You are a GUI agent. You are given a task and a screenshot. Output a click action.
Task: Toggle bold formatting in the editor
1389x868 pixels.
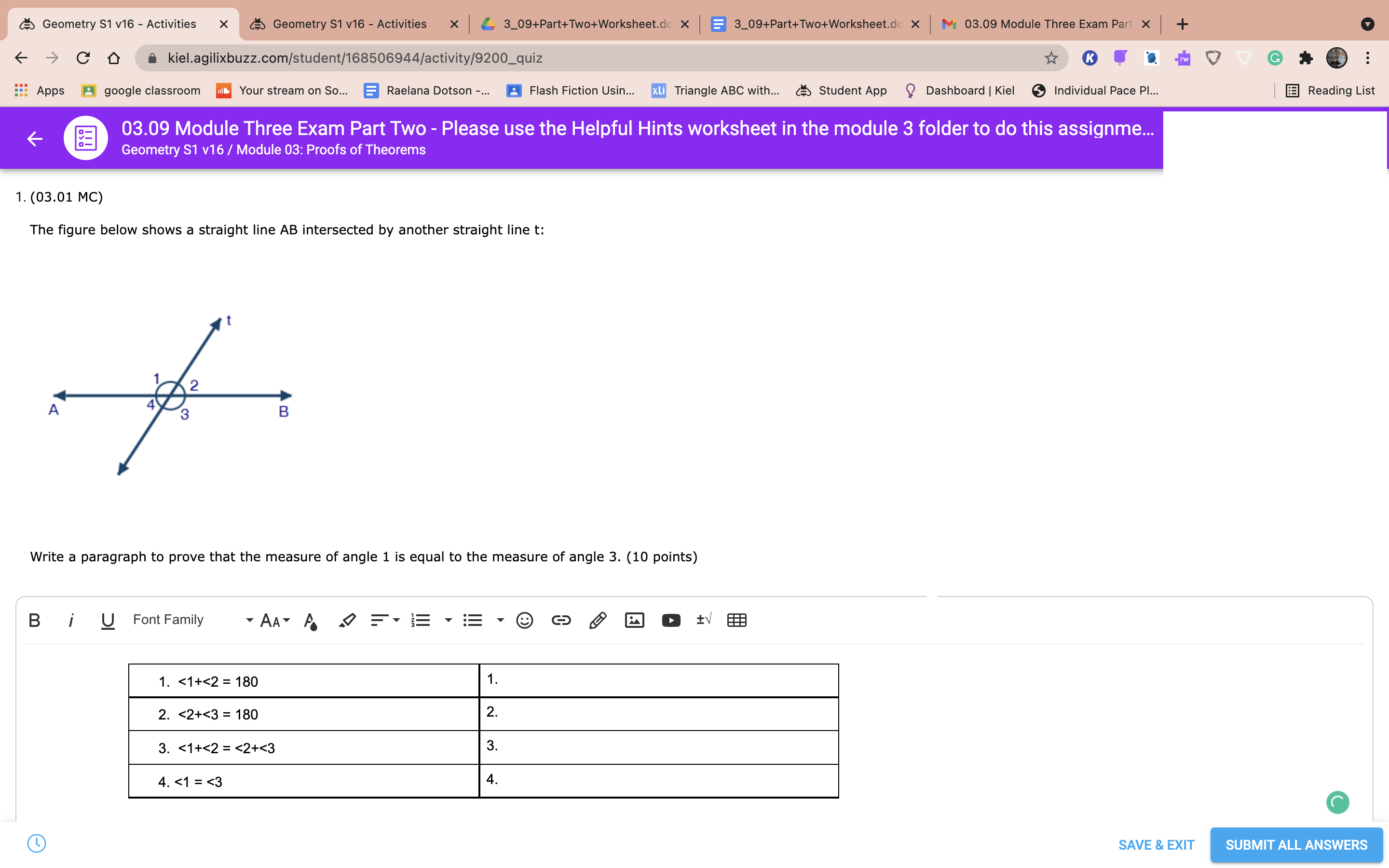click(33, 620)
